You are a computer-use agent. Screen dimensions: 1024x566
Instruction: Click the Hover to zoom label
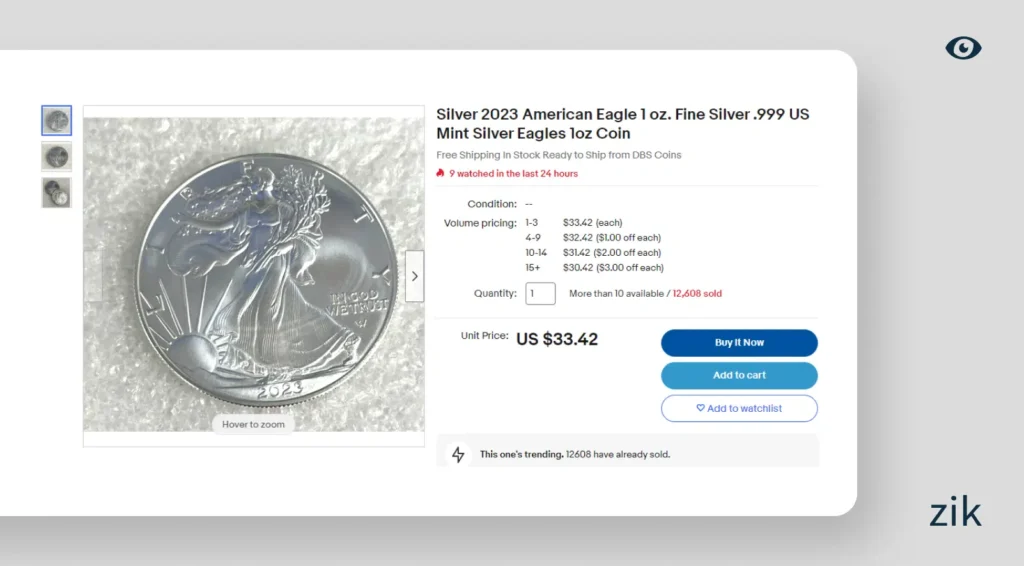[x=253, y=424]
